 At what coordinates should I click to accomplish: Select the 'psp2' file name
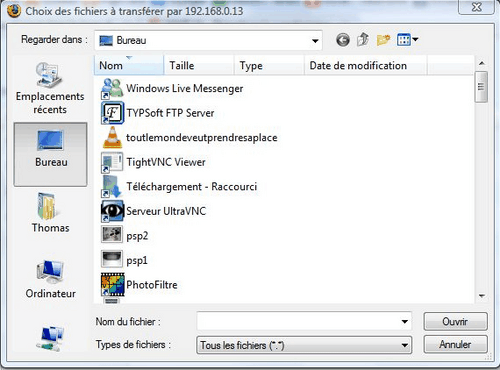pyautogui.click(x=137, y=236)
